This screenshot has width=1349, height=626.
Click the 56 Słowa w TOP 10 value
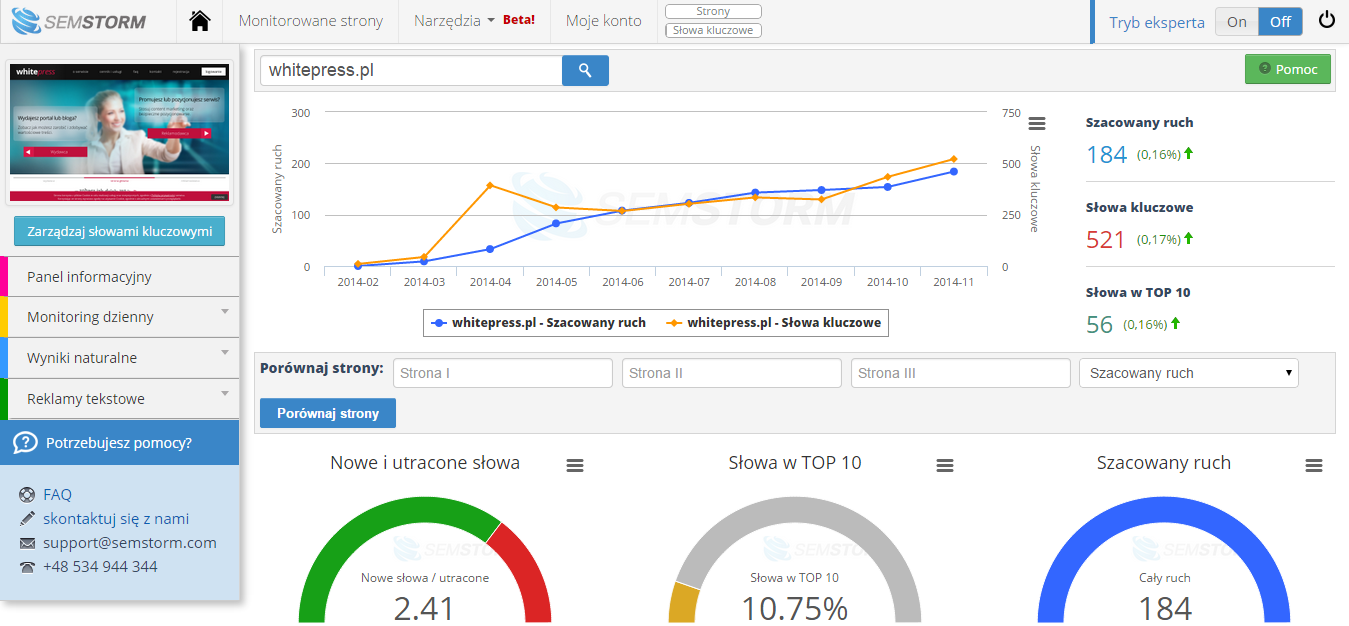click(1100, 325)
